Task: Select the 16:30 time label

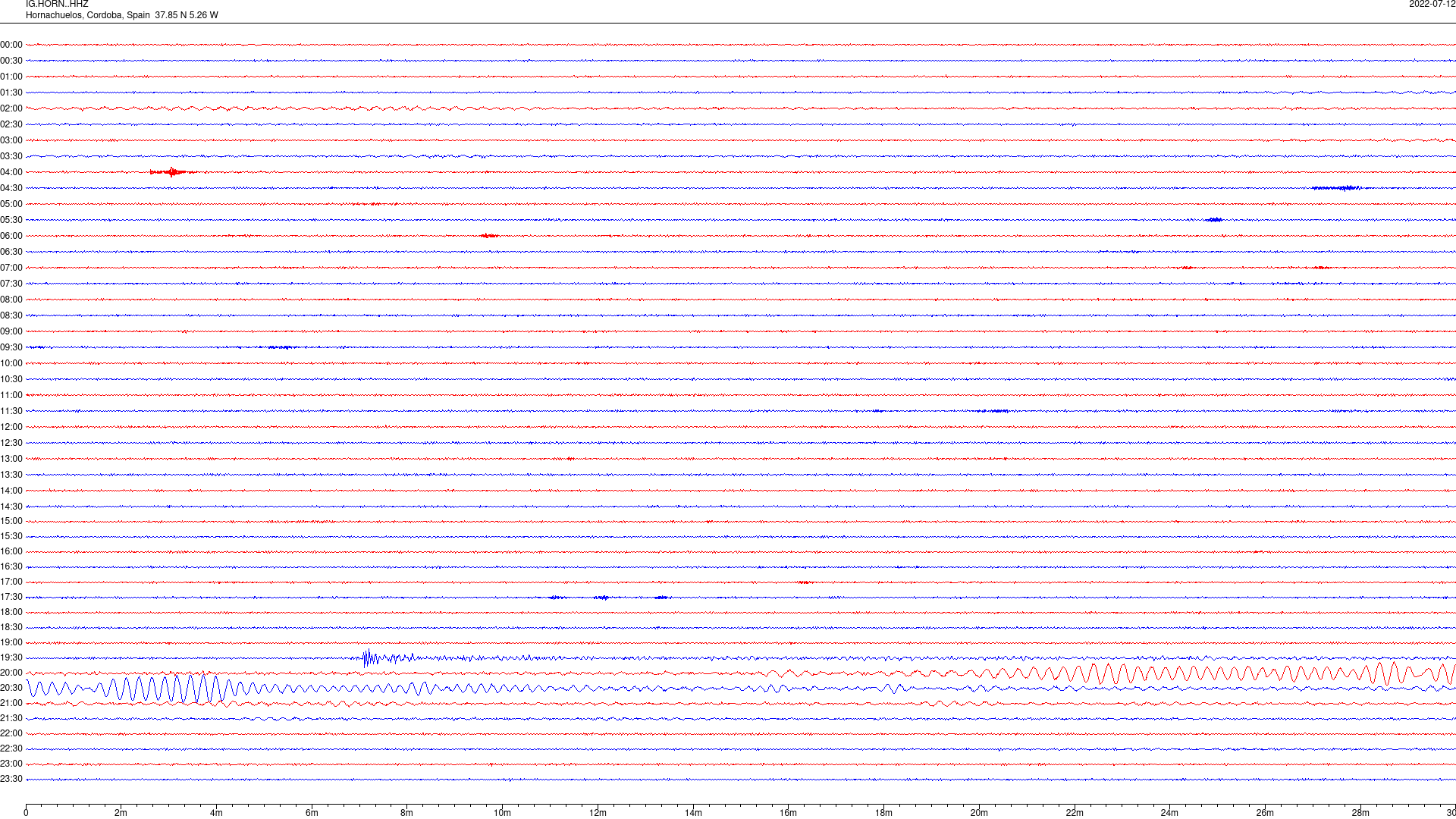Action: point(11,566)
